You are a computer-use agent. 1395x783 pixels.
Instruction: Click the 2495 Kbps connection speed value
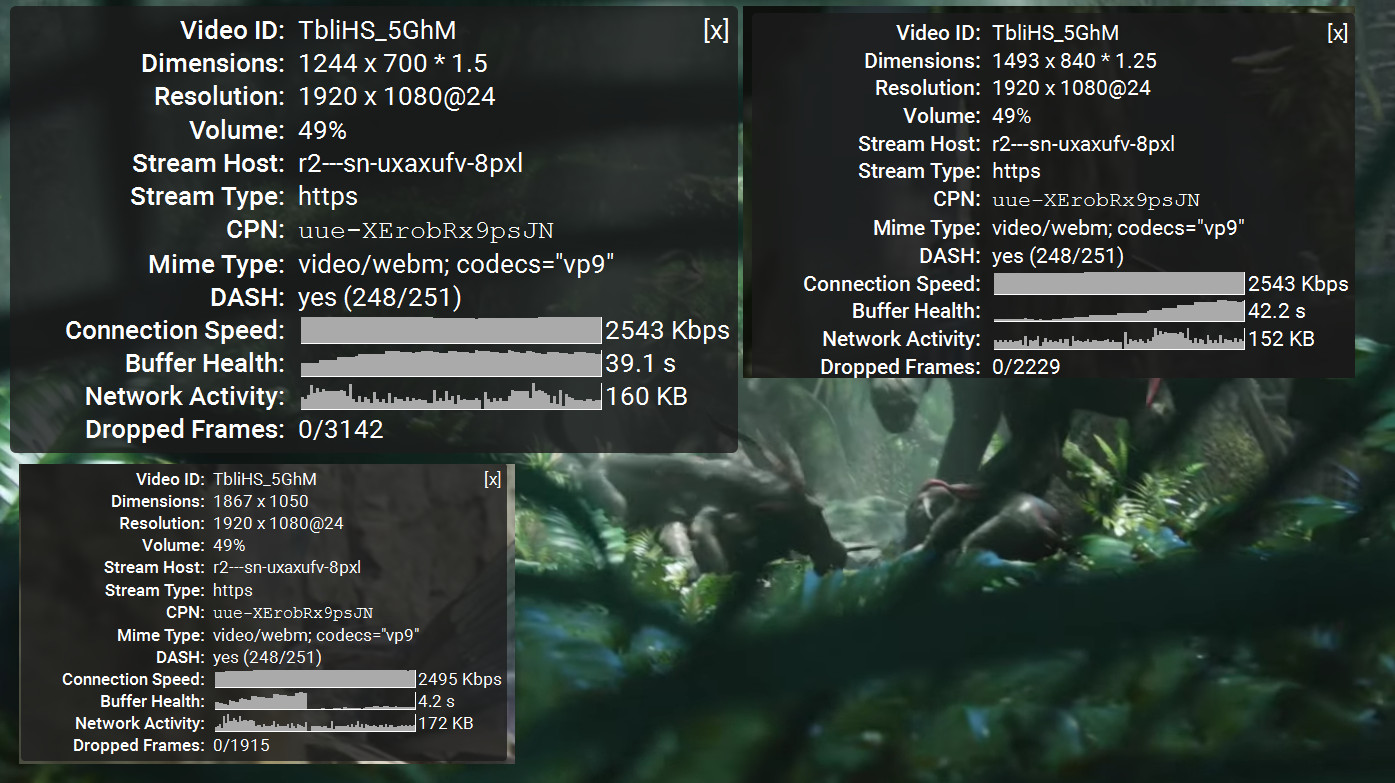click(x=460, y=679)
